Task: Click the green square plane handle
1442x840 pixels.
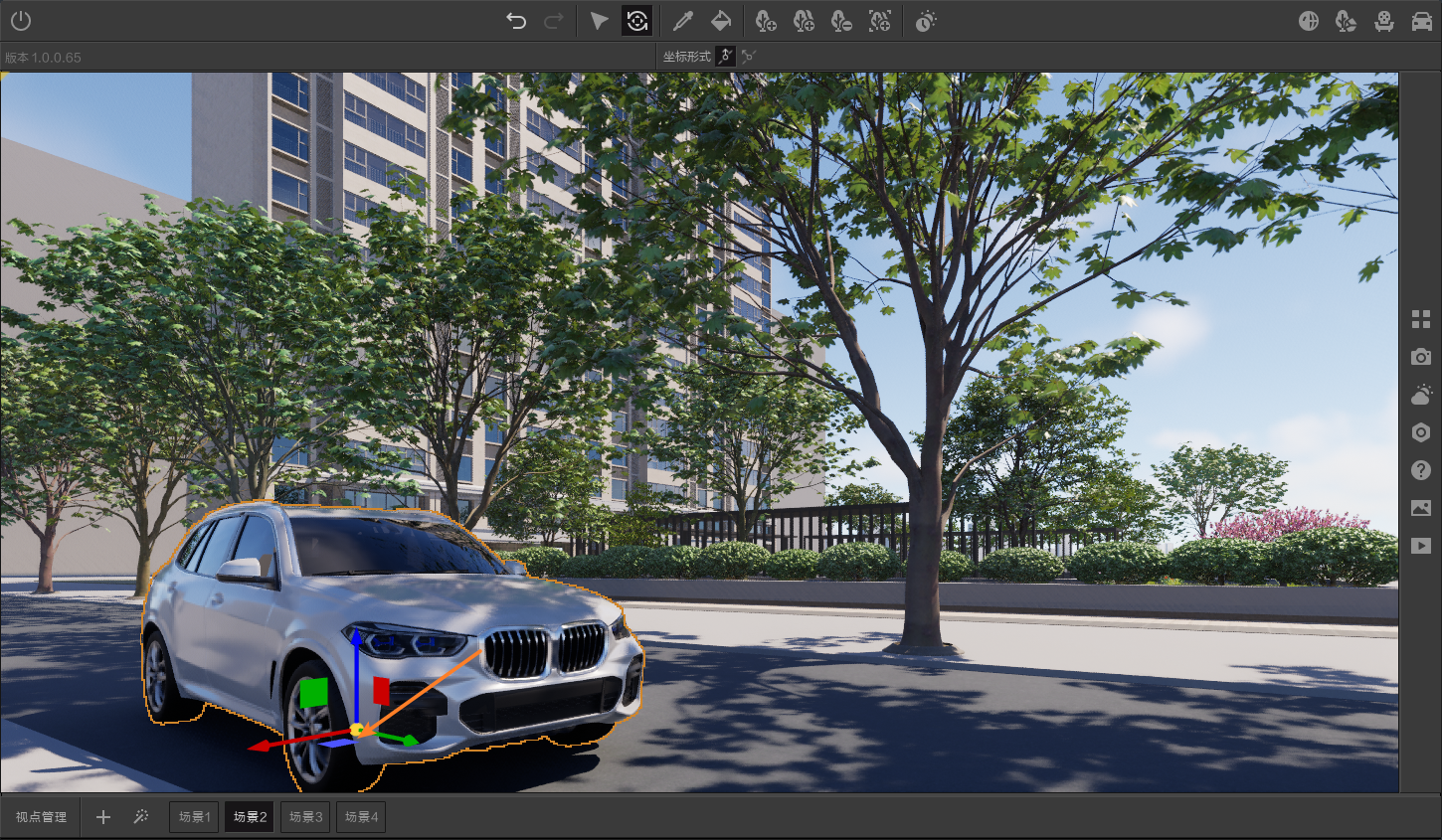Action: (313, 693)
